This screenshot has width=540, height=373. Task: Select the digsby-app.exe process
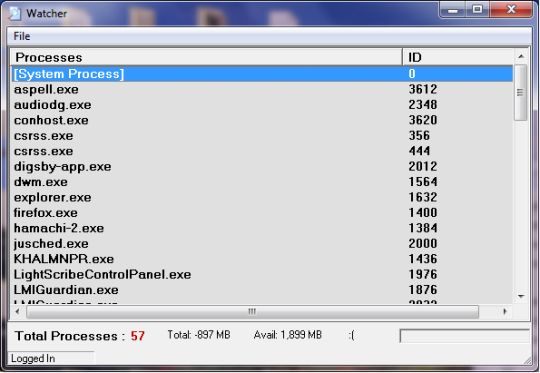262,167
